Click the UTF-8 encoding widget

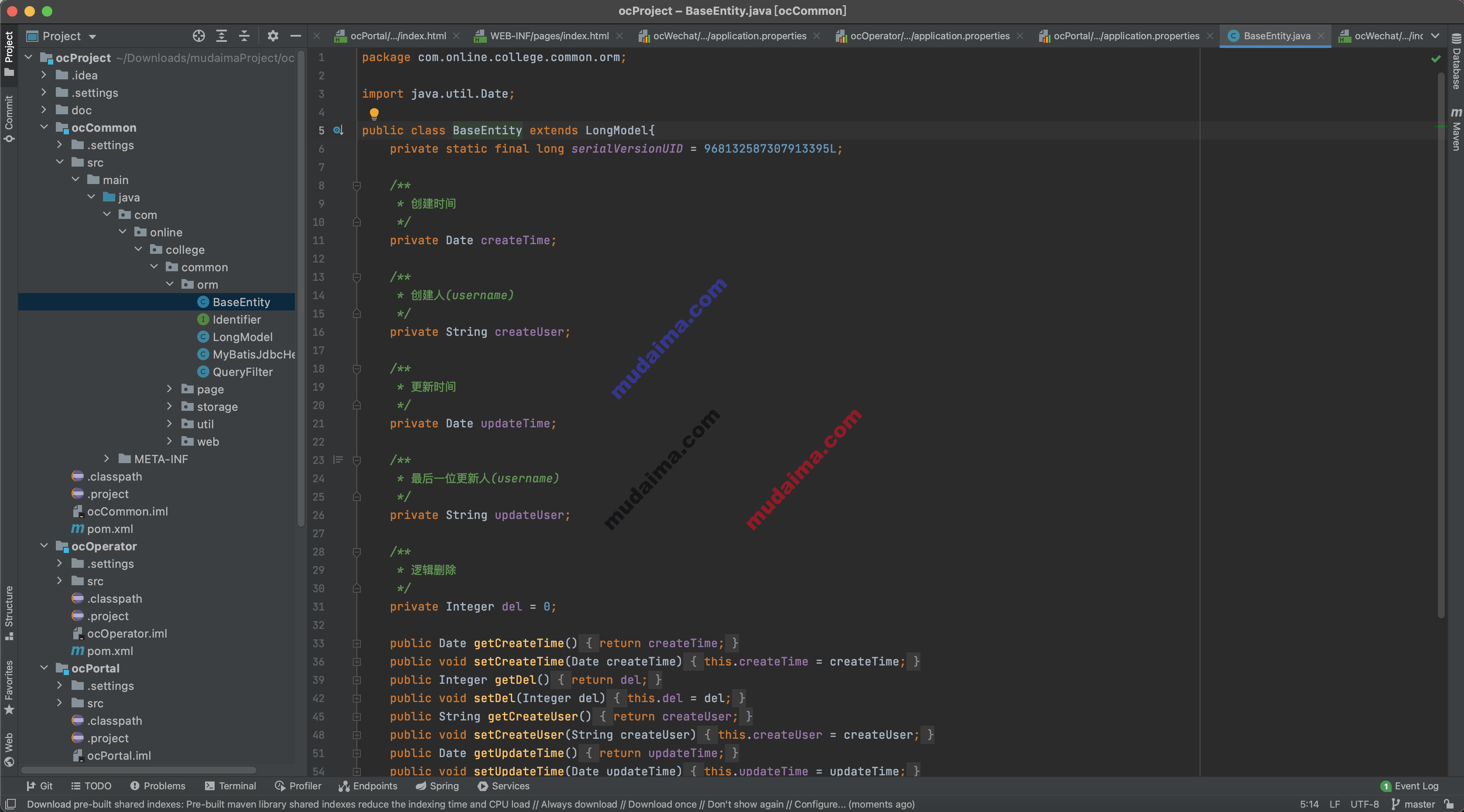tap(1365, 804)
